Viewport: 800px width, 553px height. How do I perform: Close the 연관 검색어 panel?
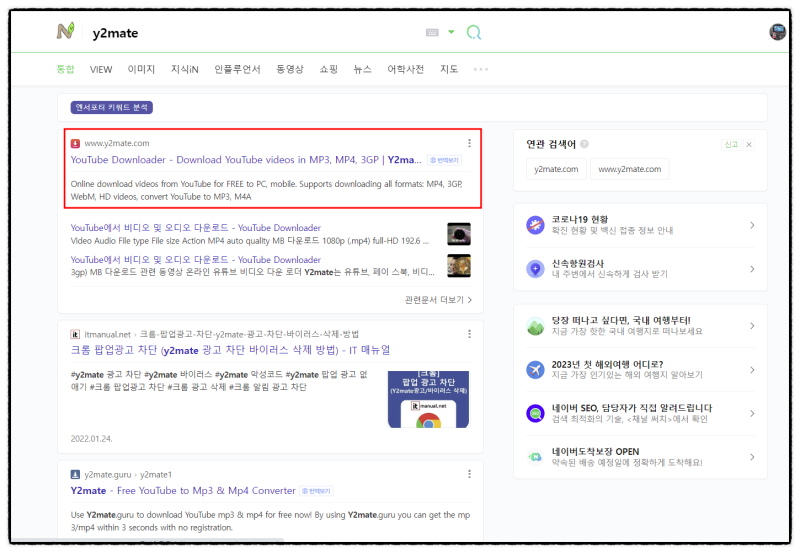749,144
